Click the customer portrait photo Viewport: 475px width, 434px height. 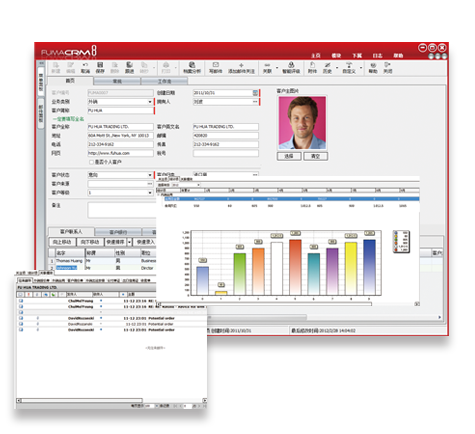click(x=302, y=123)
